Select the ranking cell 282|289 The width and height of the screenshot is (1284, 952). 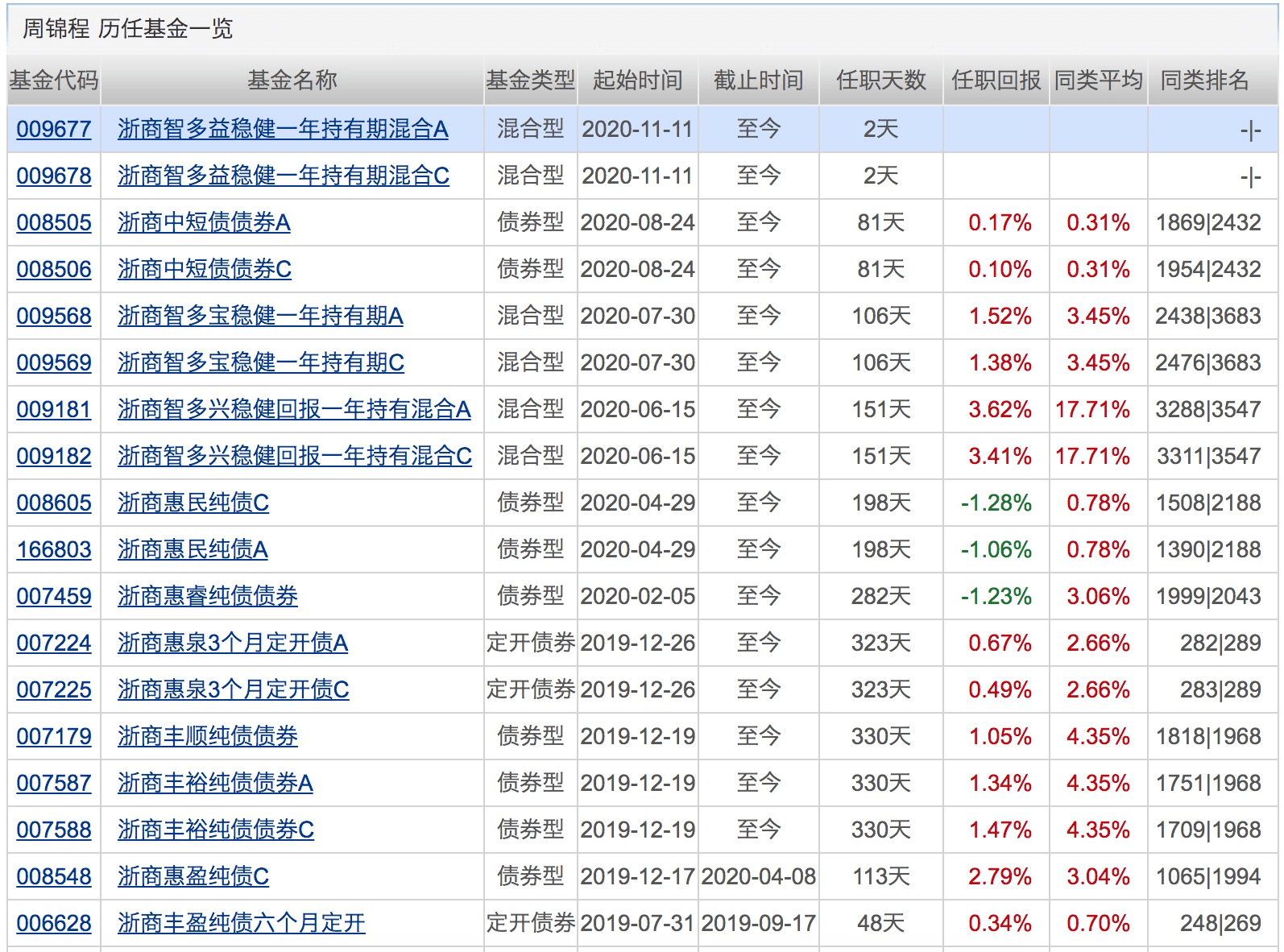[x=1221, y=643]
